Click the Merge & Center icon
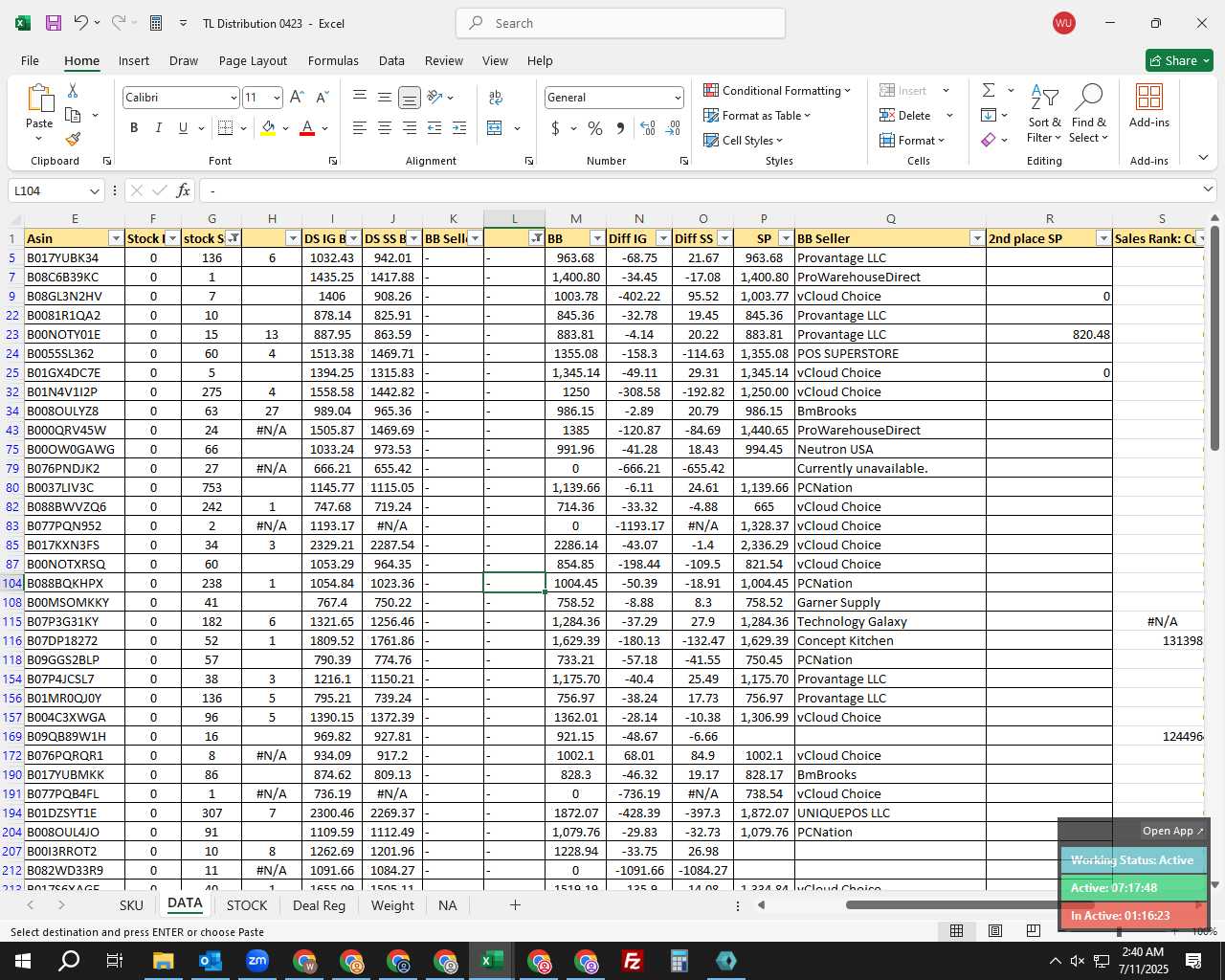1225x980 pixels. (x=495, y=128)
